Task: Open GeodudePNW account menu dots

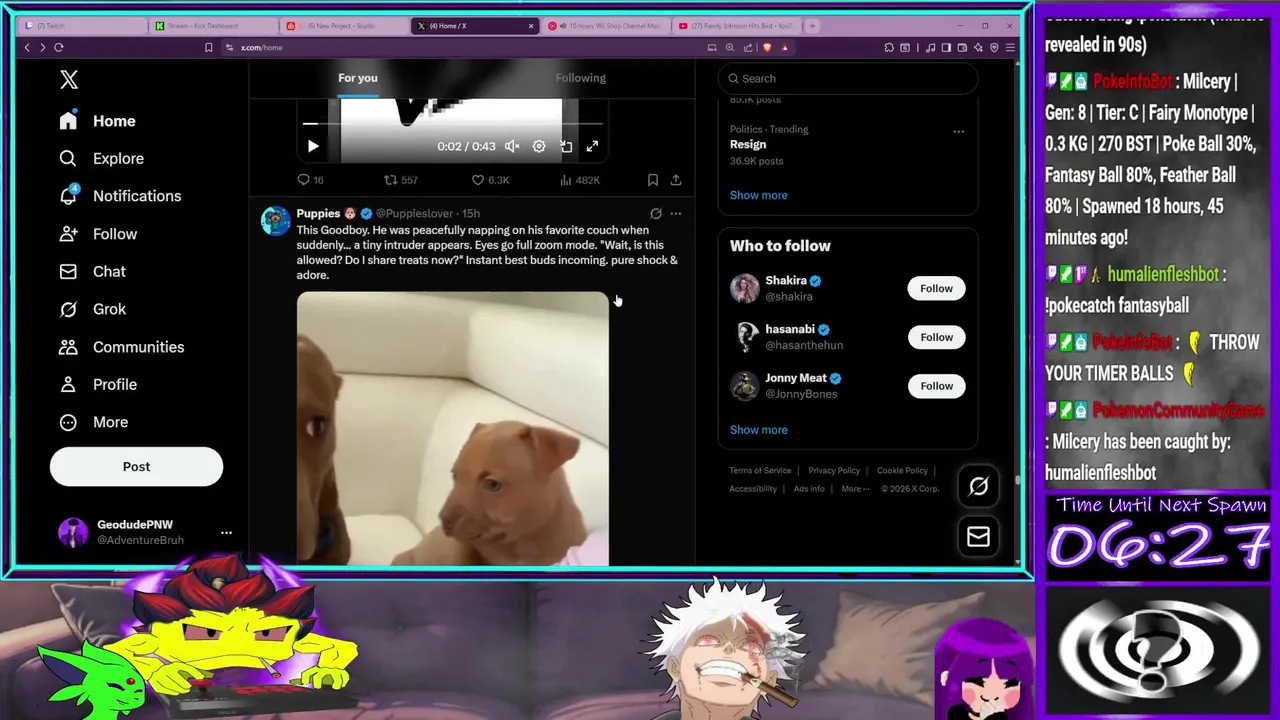Action: (226, 532)
